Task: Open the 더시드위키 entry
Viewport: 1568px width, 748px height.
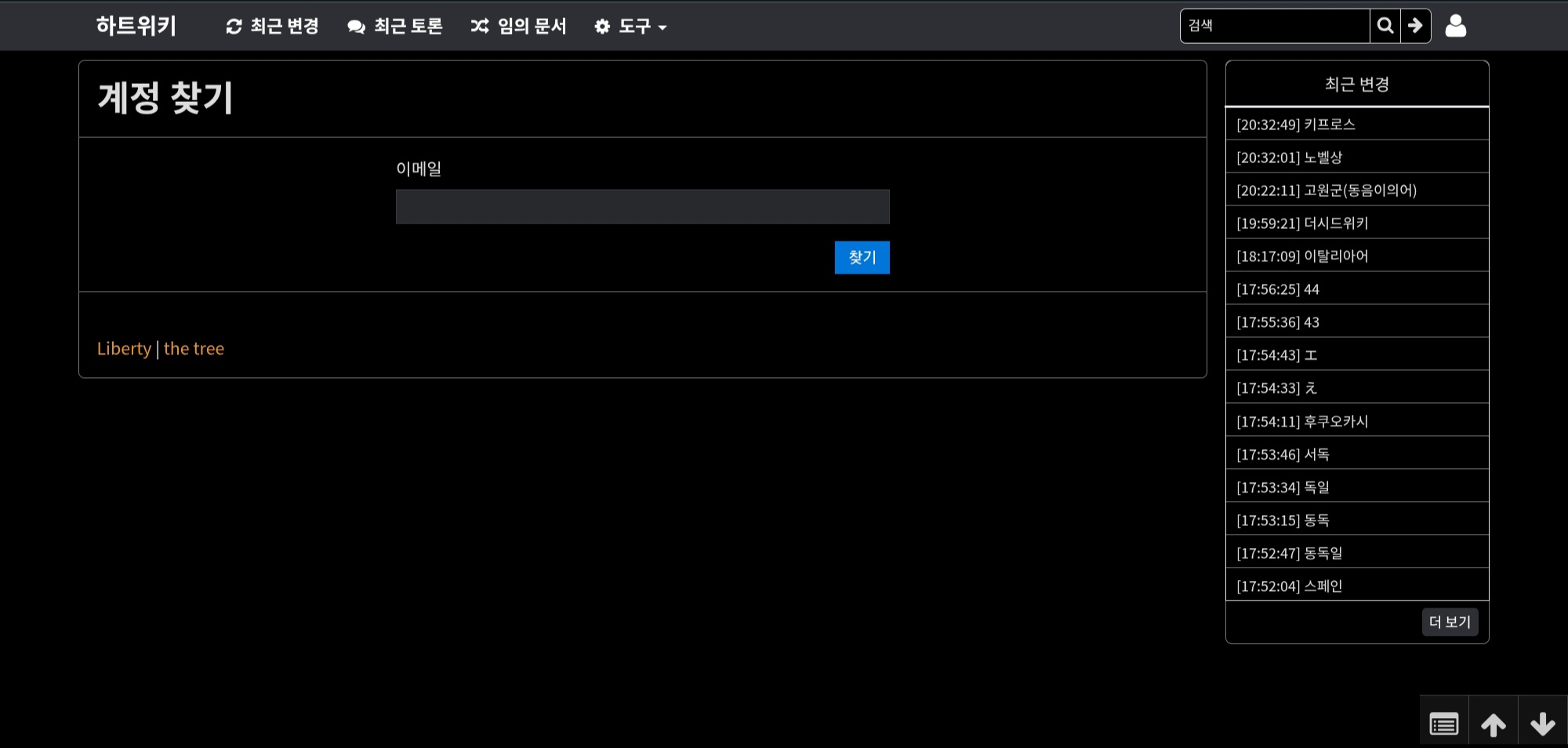Action: [x=1357, y=223]
